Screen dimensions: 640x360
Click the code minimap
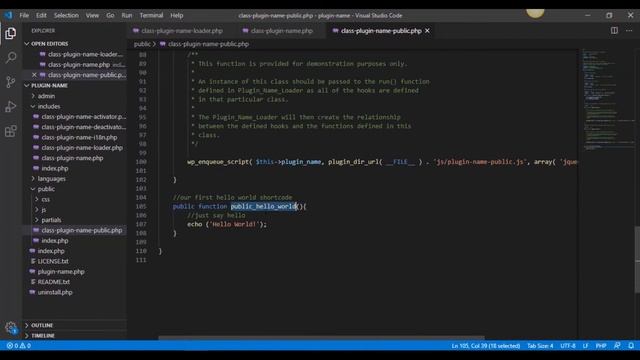[x=607, y=100]
